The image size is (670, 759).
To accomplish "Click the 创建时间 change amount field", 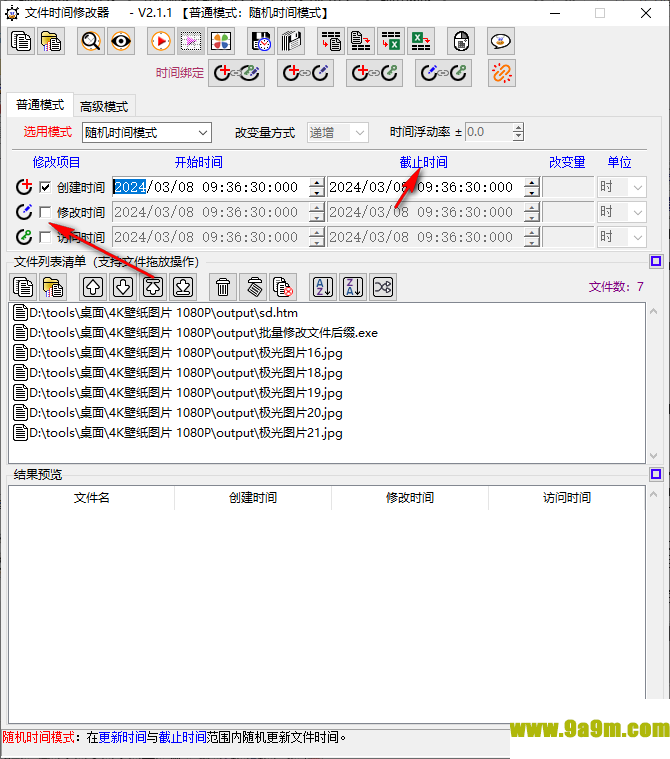I will point(568,187).
